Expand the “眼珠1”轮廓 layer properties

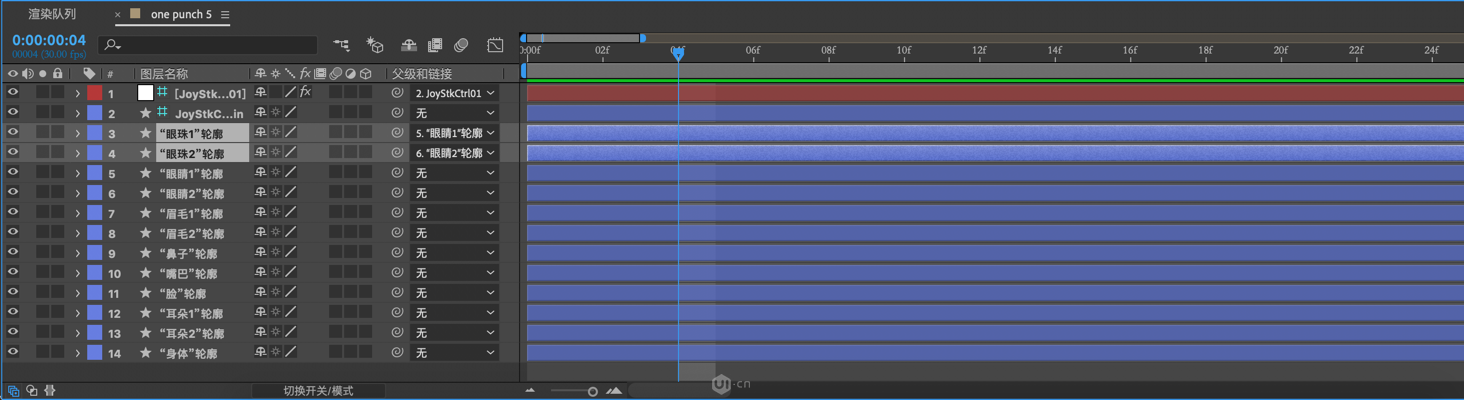tap(77, 133)
